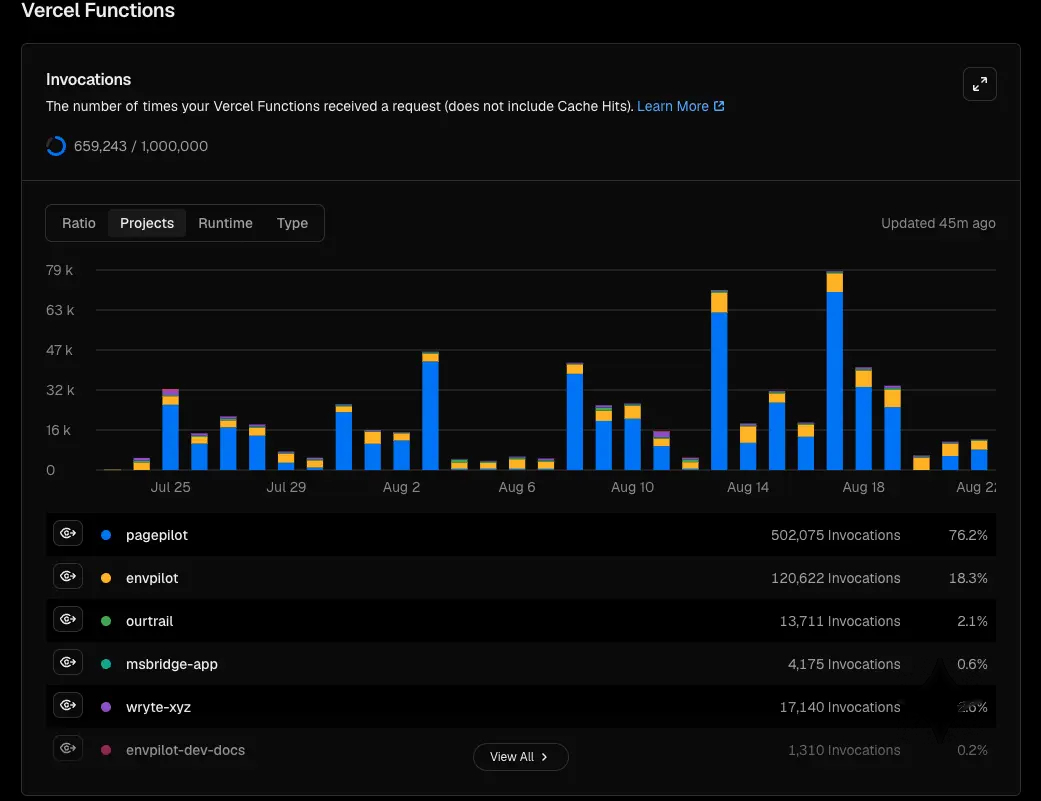Screen dimensions: 1041x801
Task: Click the 13,711 Invocations value
Action: tap(840, 621)
